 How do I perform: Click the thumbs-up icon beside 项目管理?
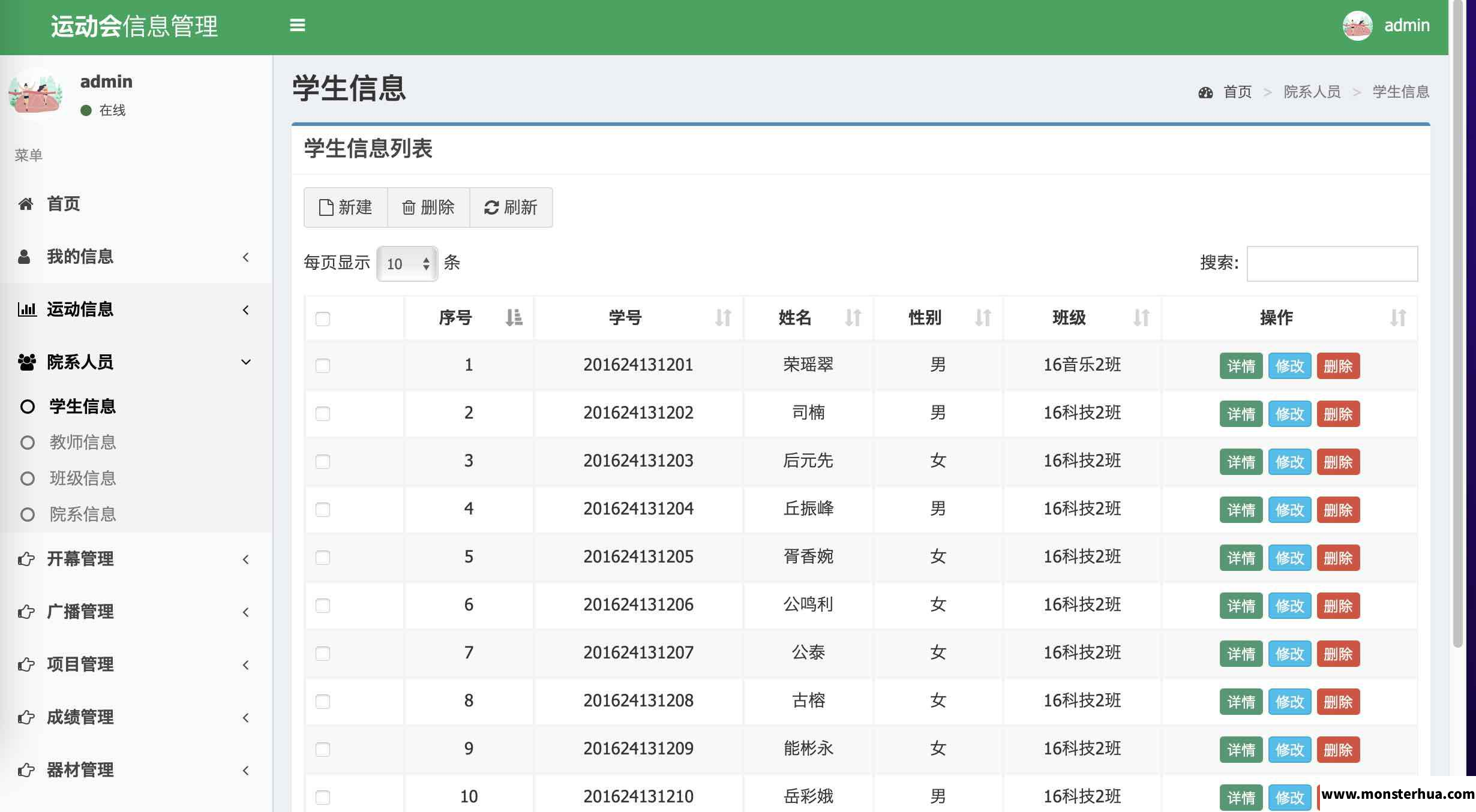(26, 664)
